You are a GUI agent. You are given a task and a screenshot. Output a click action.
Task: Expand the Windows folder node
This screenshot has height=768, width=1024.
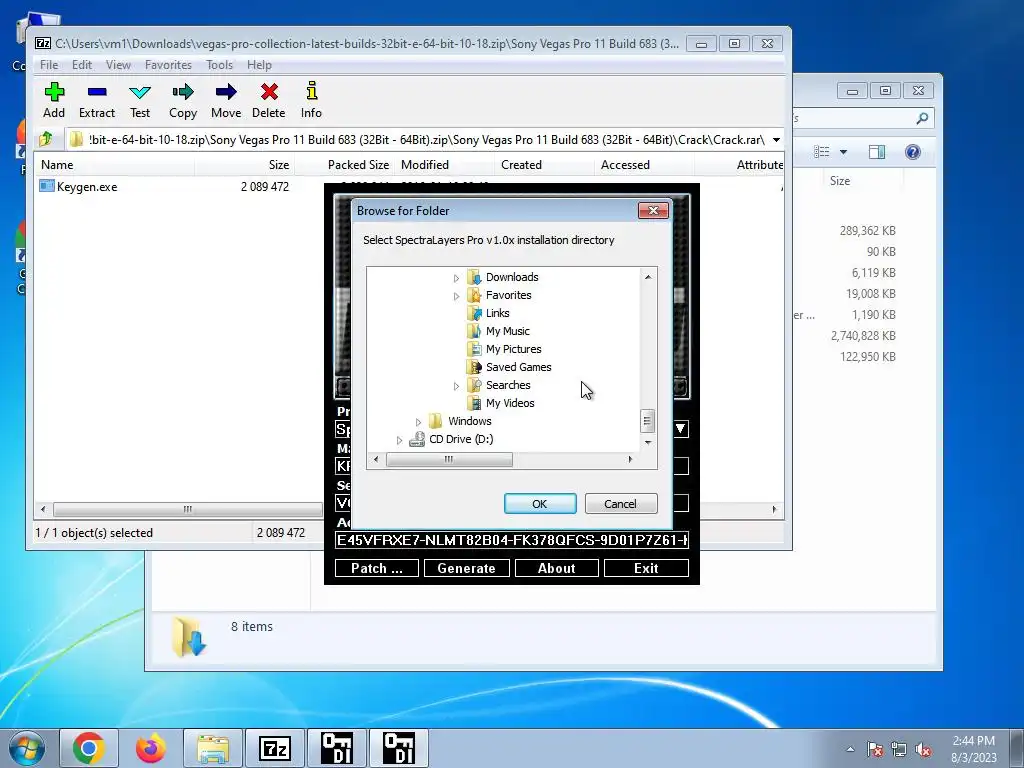pos(419,423)
